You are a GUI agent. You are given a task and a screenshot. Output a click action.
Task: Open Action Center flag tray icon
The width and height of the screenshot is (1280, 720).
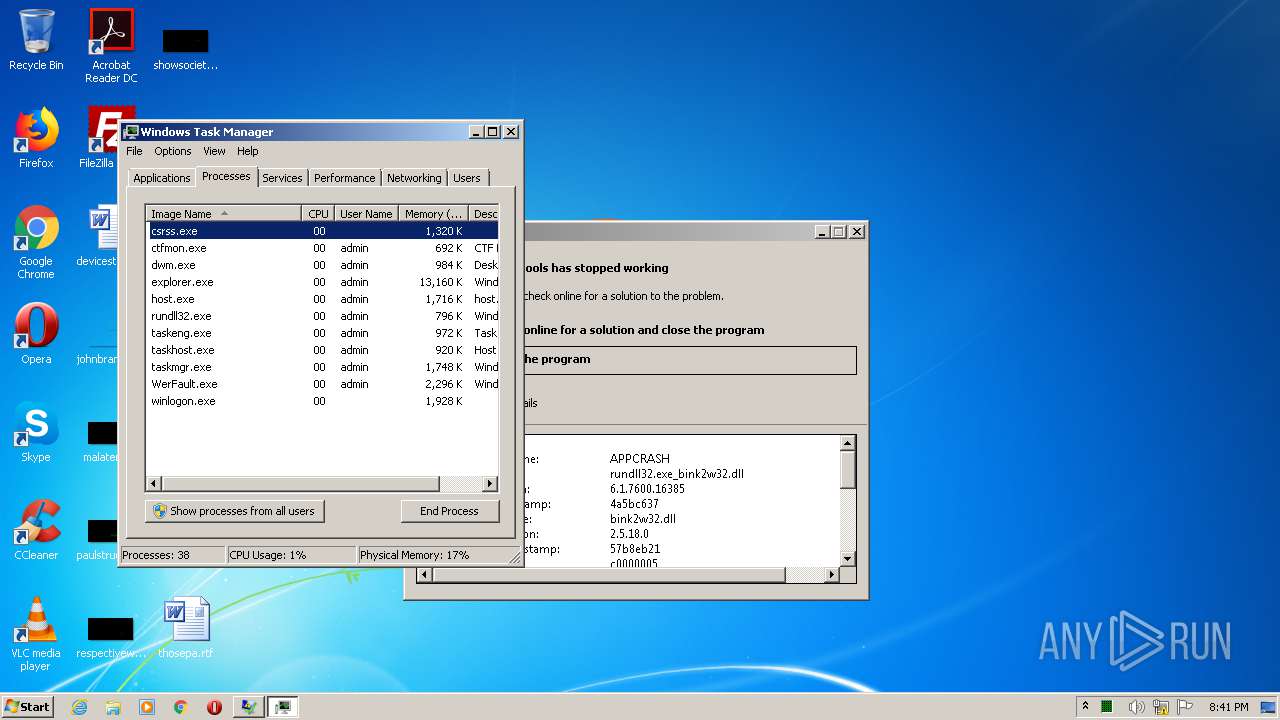coord(1184,707)
